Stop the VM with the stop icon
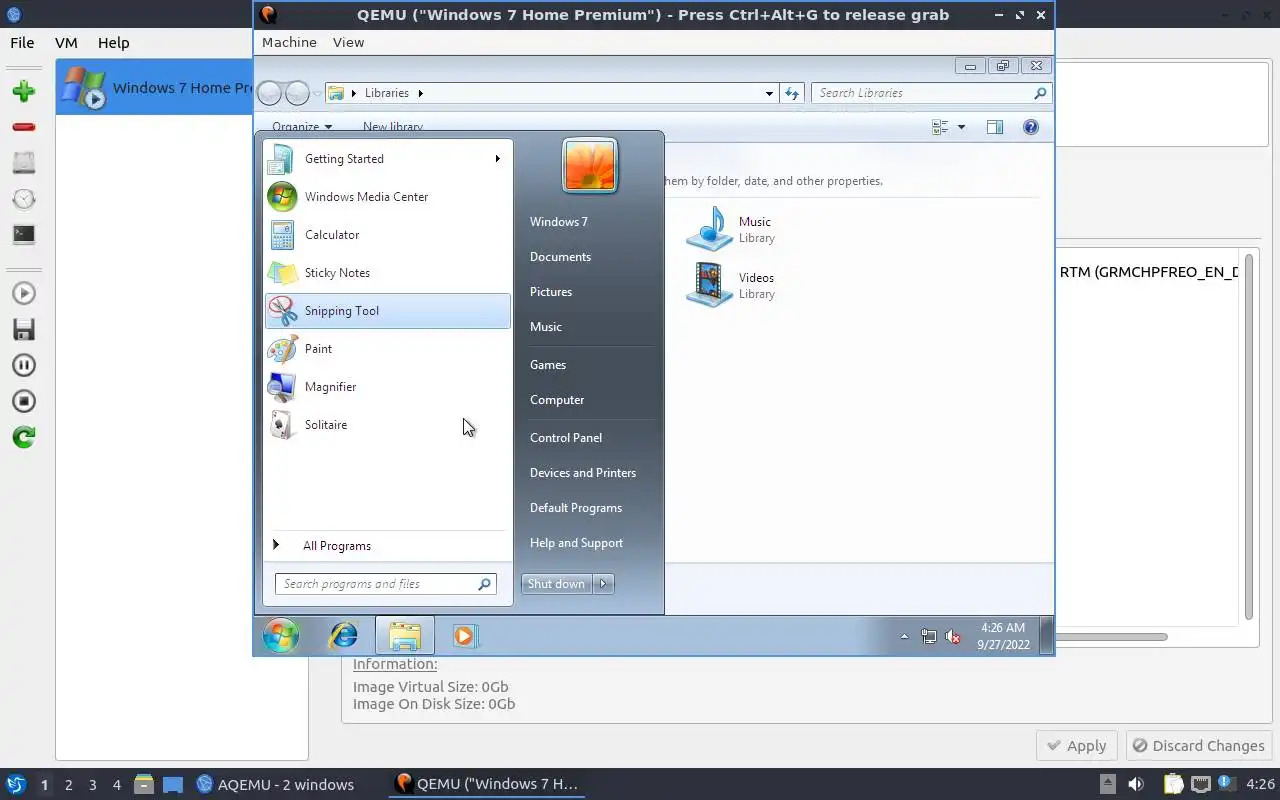This screenshot has height=800, width=1280. click(24, 401)
